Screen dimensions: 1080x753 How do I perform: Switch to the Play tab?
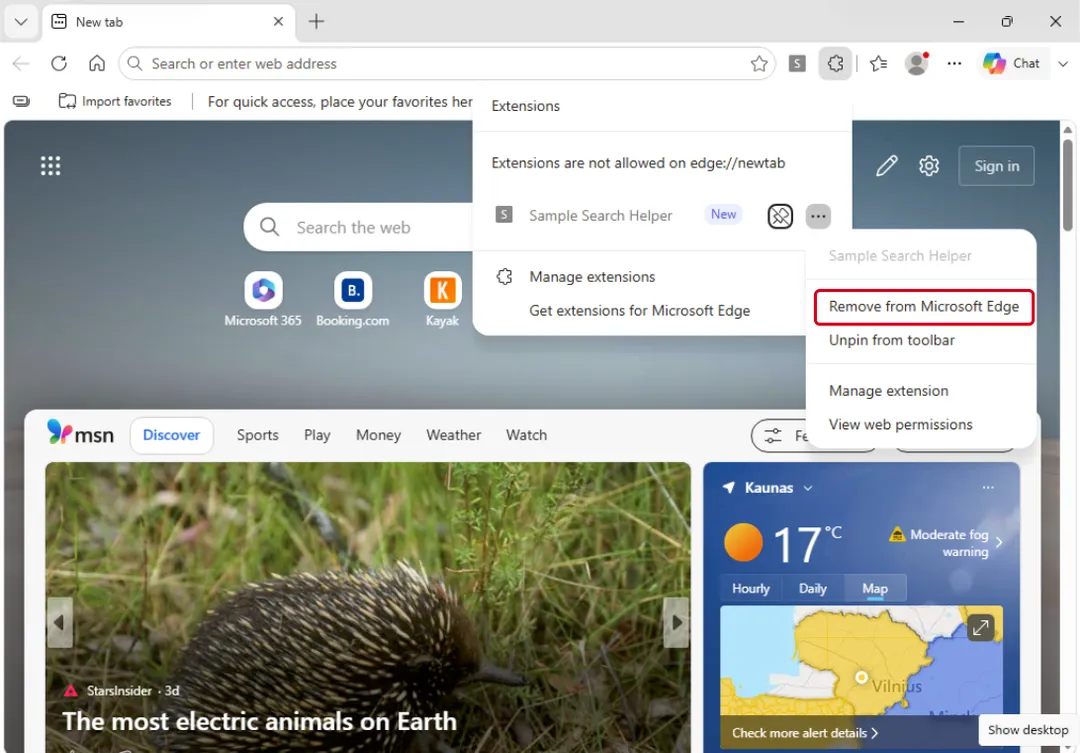pyautogui.click(x=317, y=435)
